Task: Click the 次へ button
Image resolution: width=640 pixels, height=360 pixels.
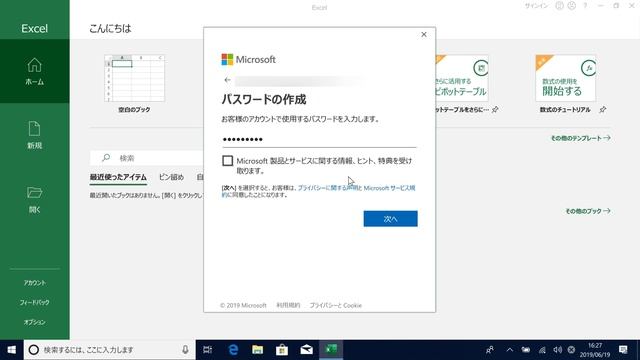Action: click(x=390, y=219)
